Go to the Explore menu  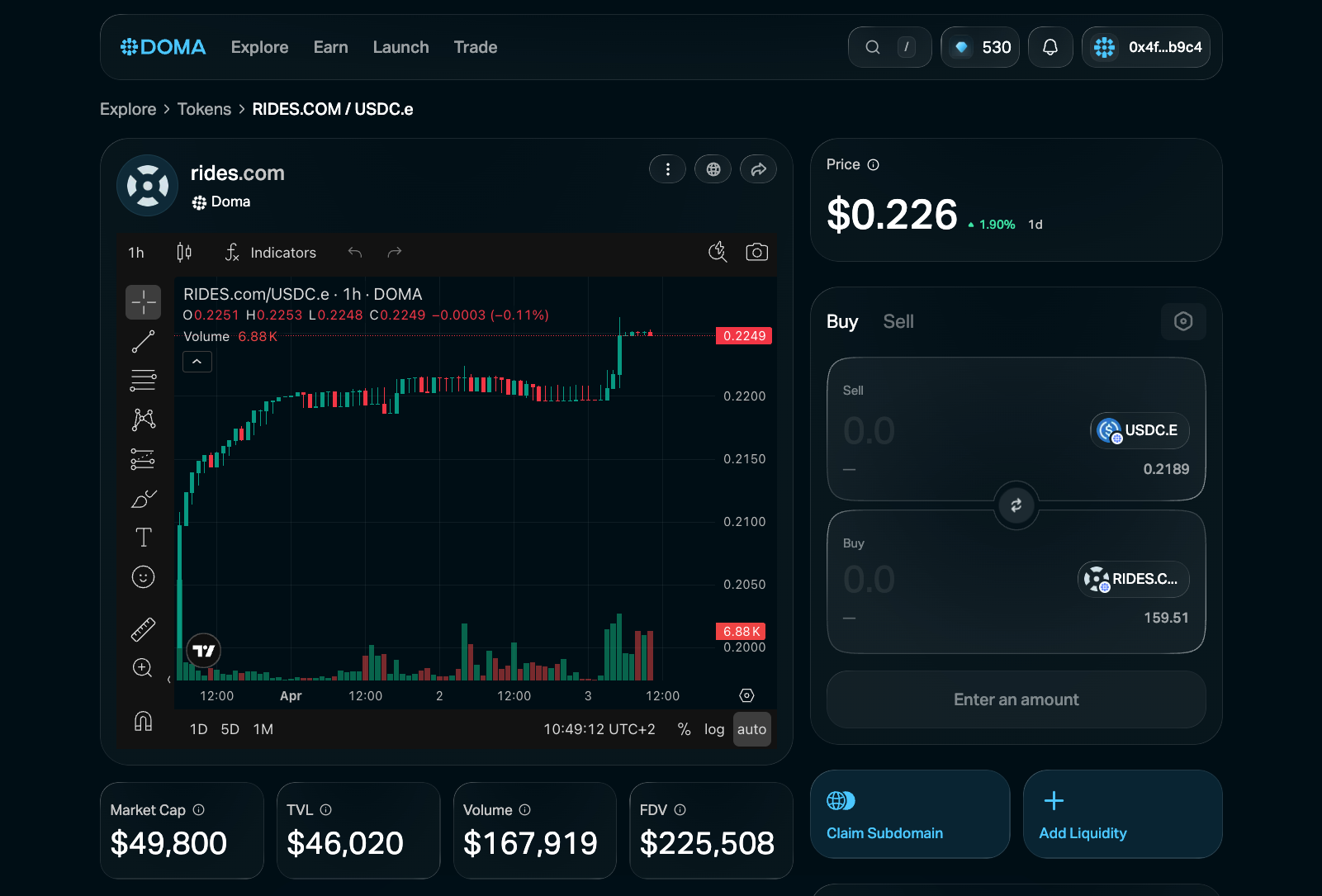[x=260, y=47]
